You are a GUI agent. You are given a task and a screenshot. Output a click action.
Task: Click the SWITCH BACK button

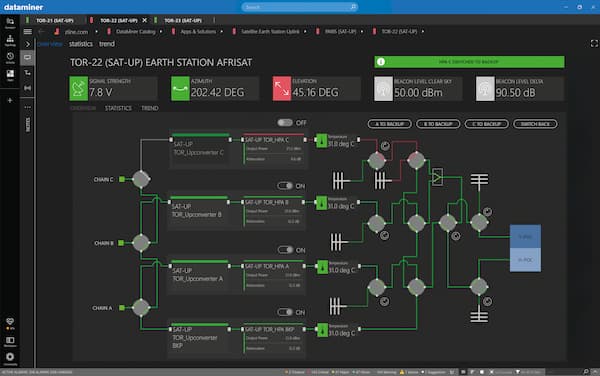535,124
